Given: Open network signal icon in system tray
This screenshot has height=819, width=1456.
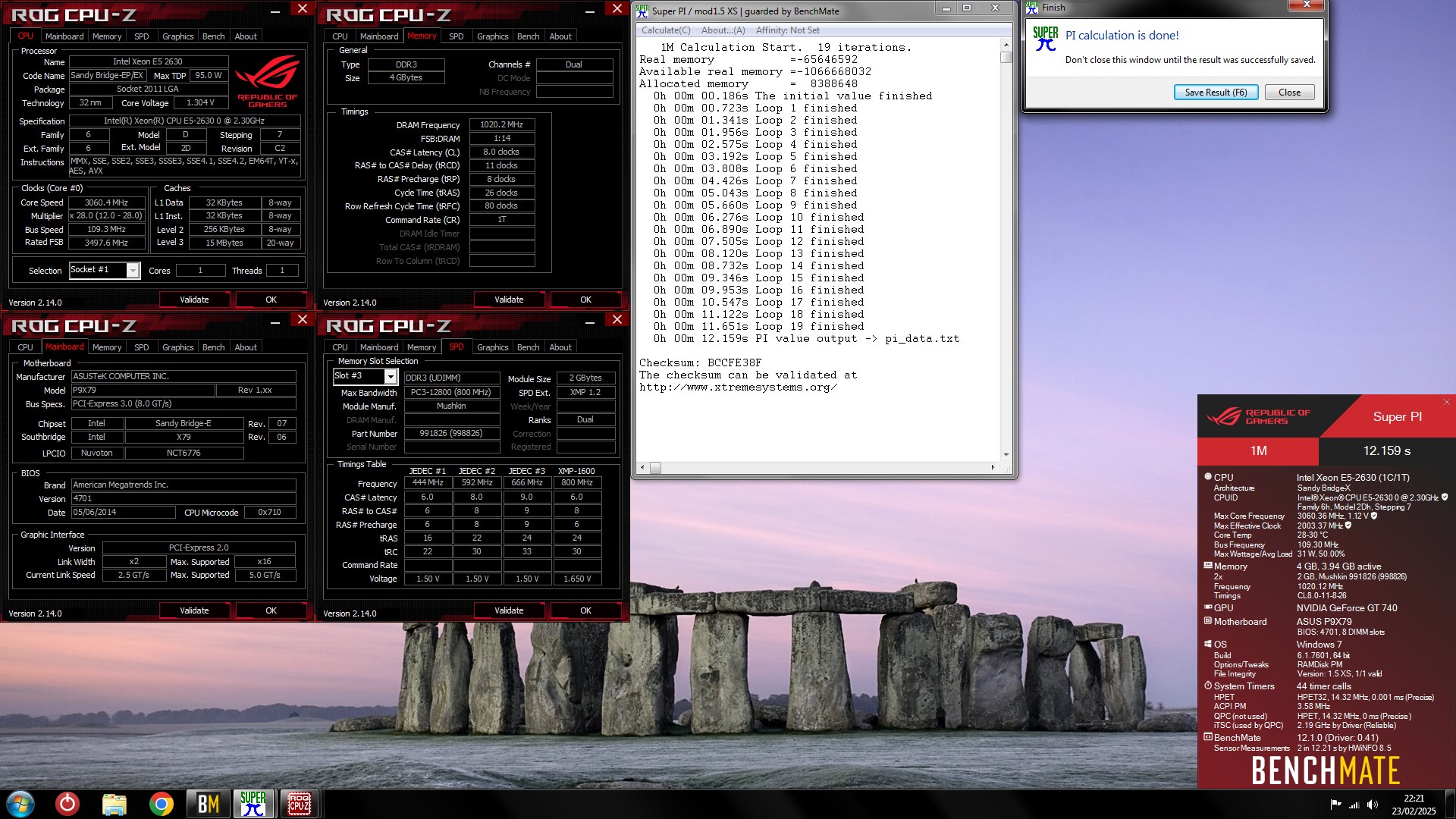Looking at the screenshot, I should click(x=1354, y=805).
